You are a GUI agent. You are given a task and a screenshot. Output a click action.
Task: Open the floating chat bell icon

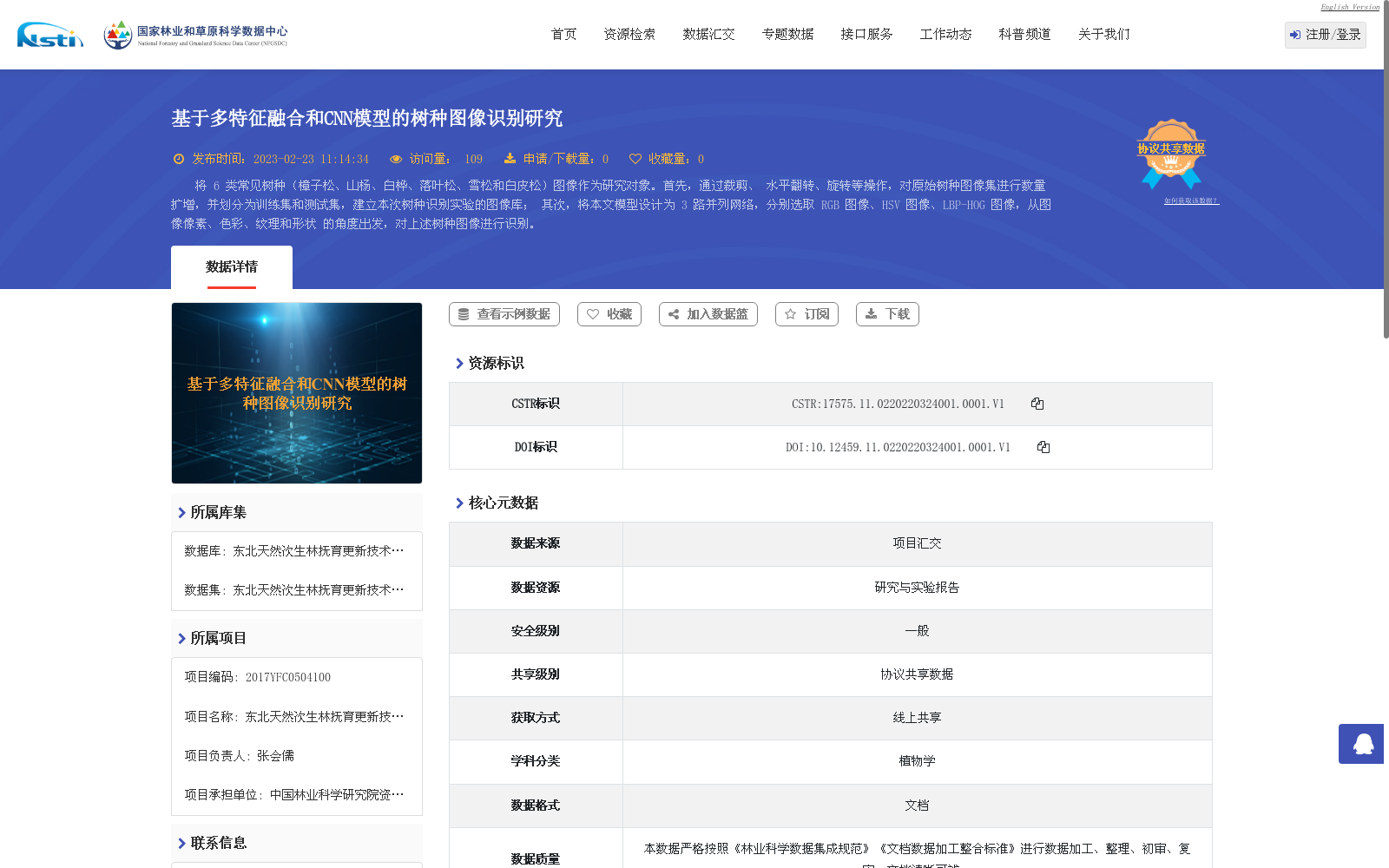1361,744
